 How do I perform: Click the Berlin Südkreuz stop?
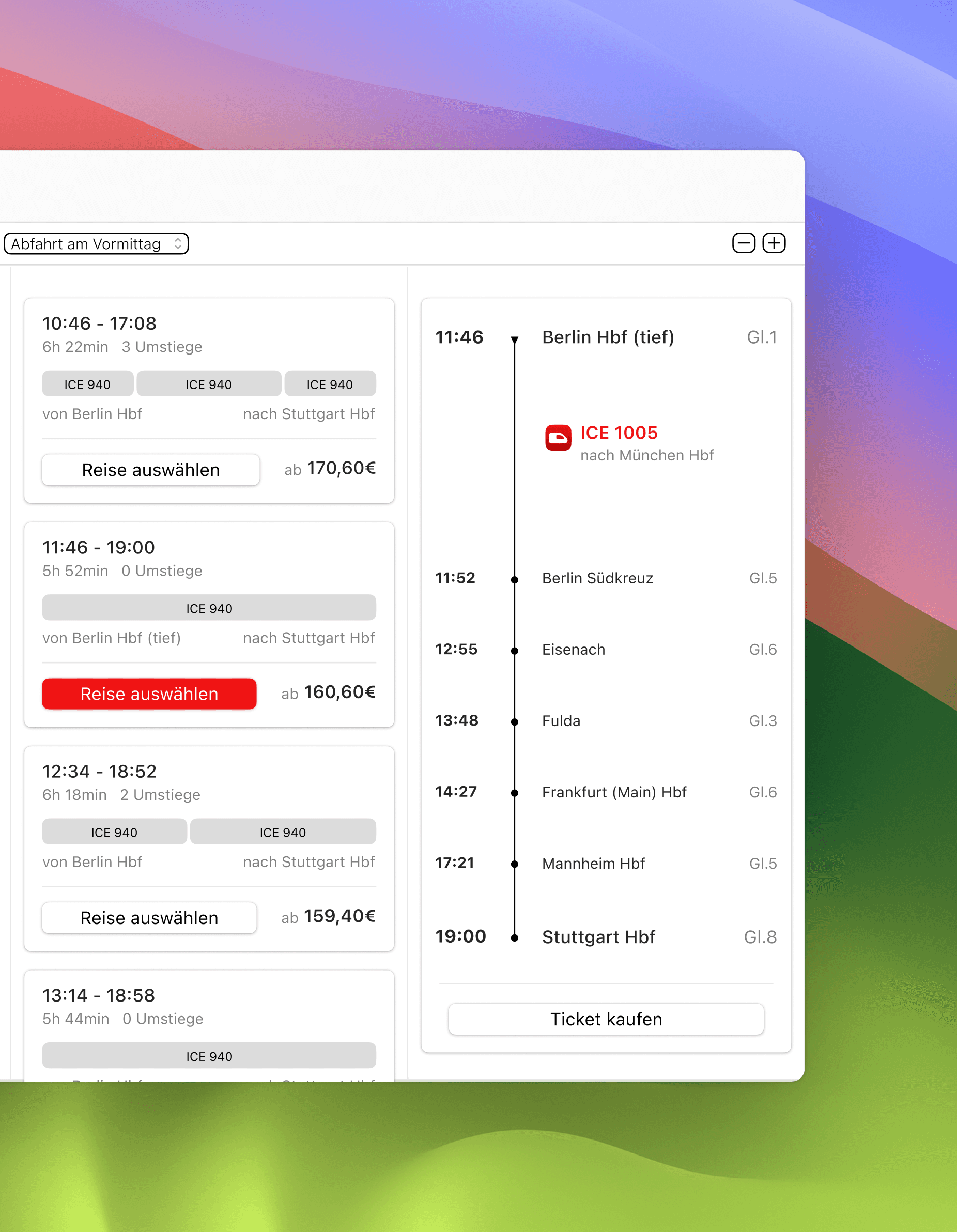coord(597,578)
